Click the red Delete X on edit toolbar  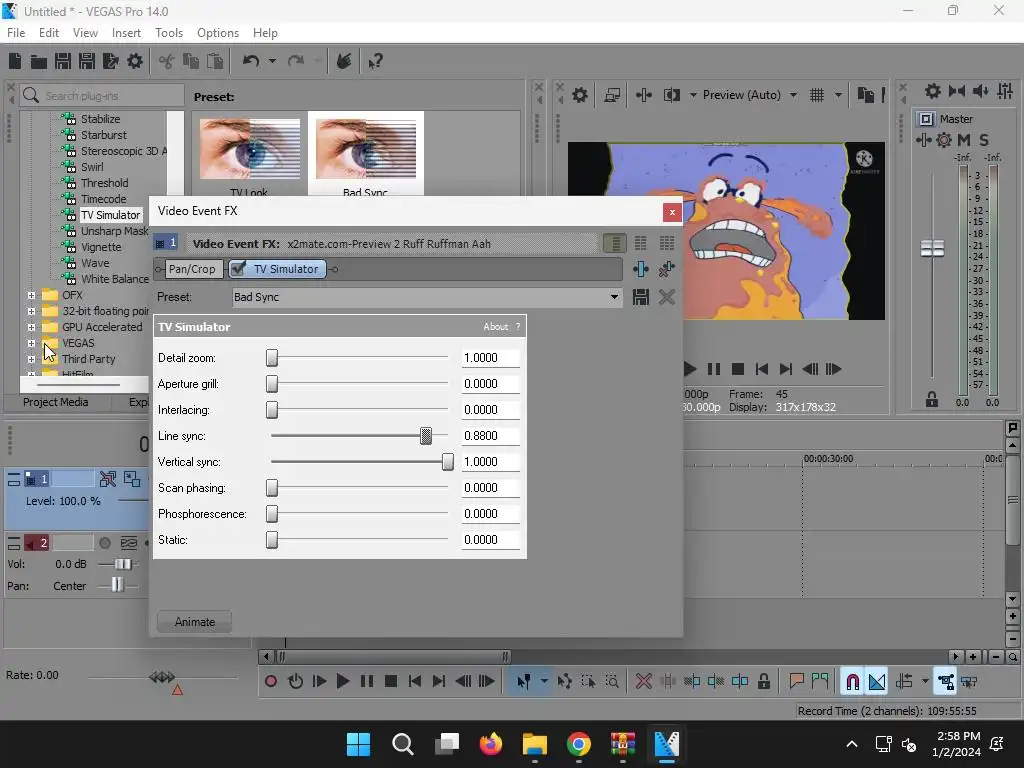pyautogui.click(x=643, y=682)
